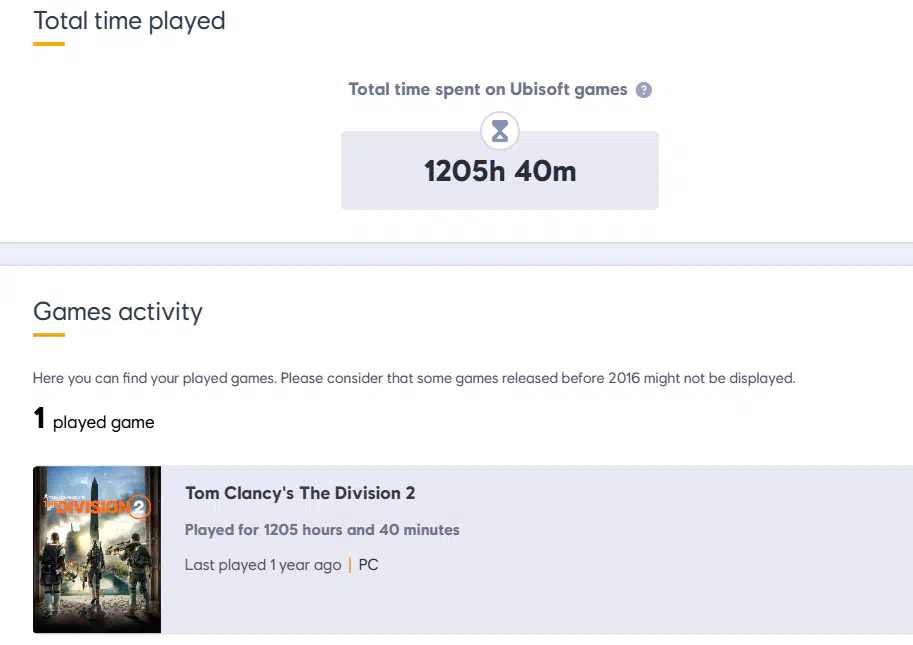Screen dimensions: 913x645
Task: Click the PC platform label
Action: 368,565
